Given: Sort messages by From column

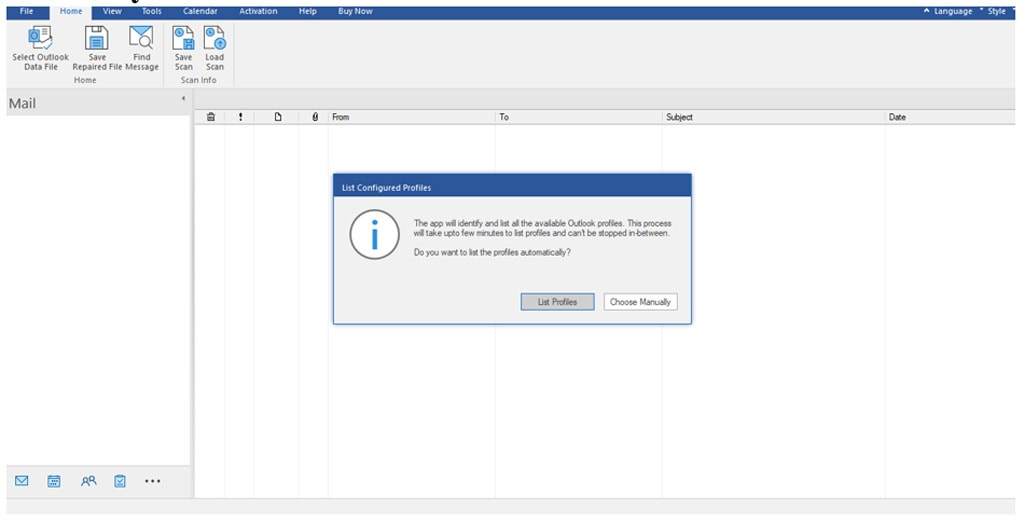Looking at the screenshot, I should coord(411,117).
